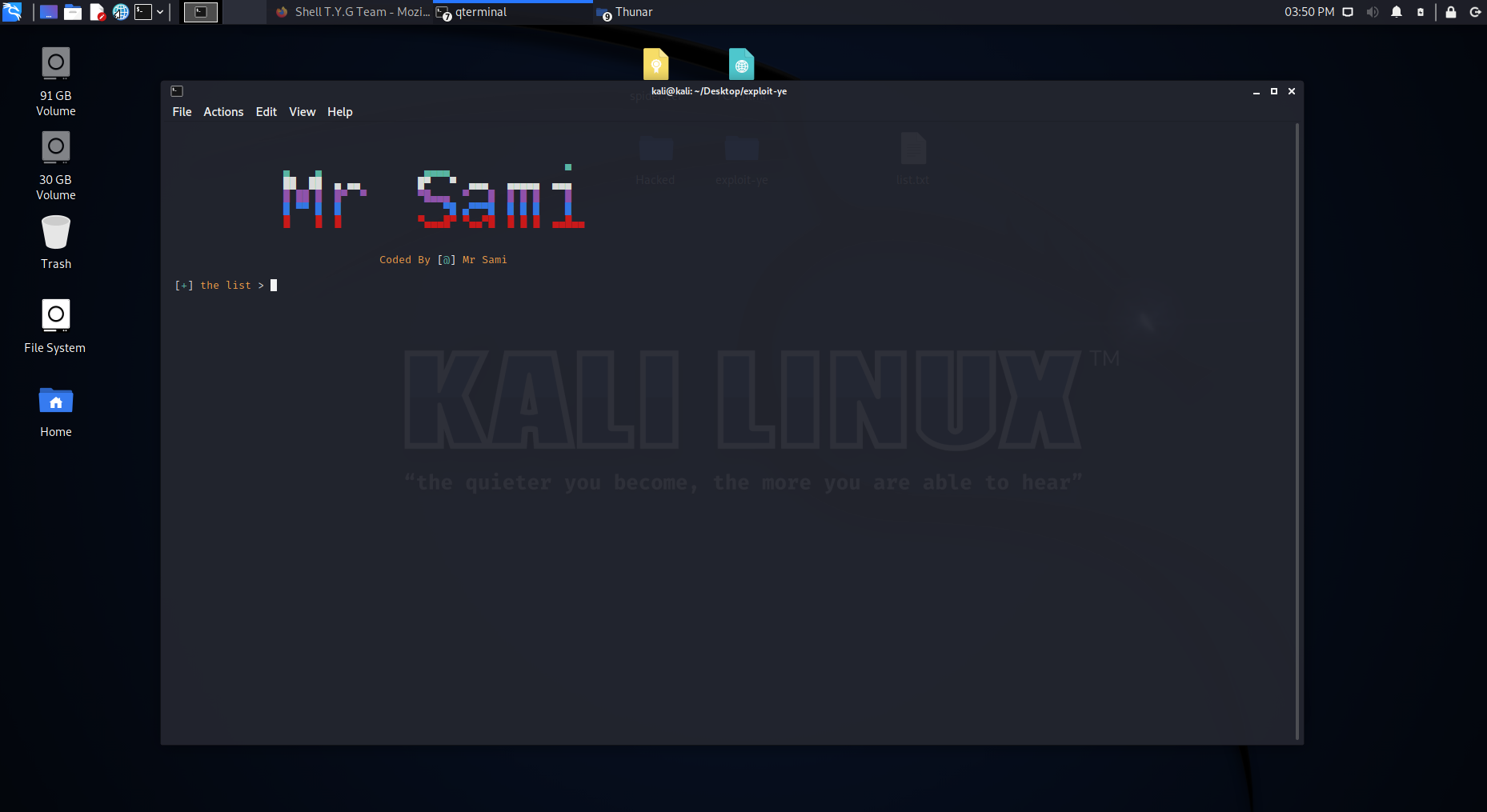
Task: Open the terminal File menu
Action: pyautogui.click(x=182, y=112)
